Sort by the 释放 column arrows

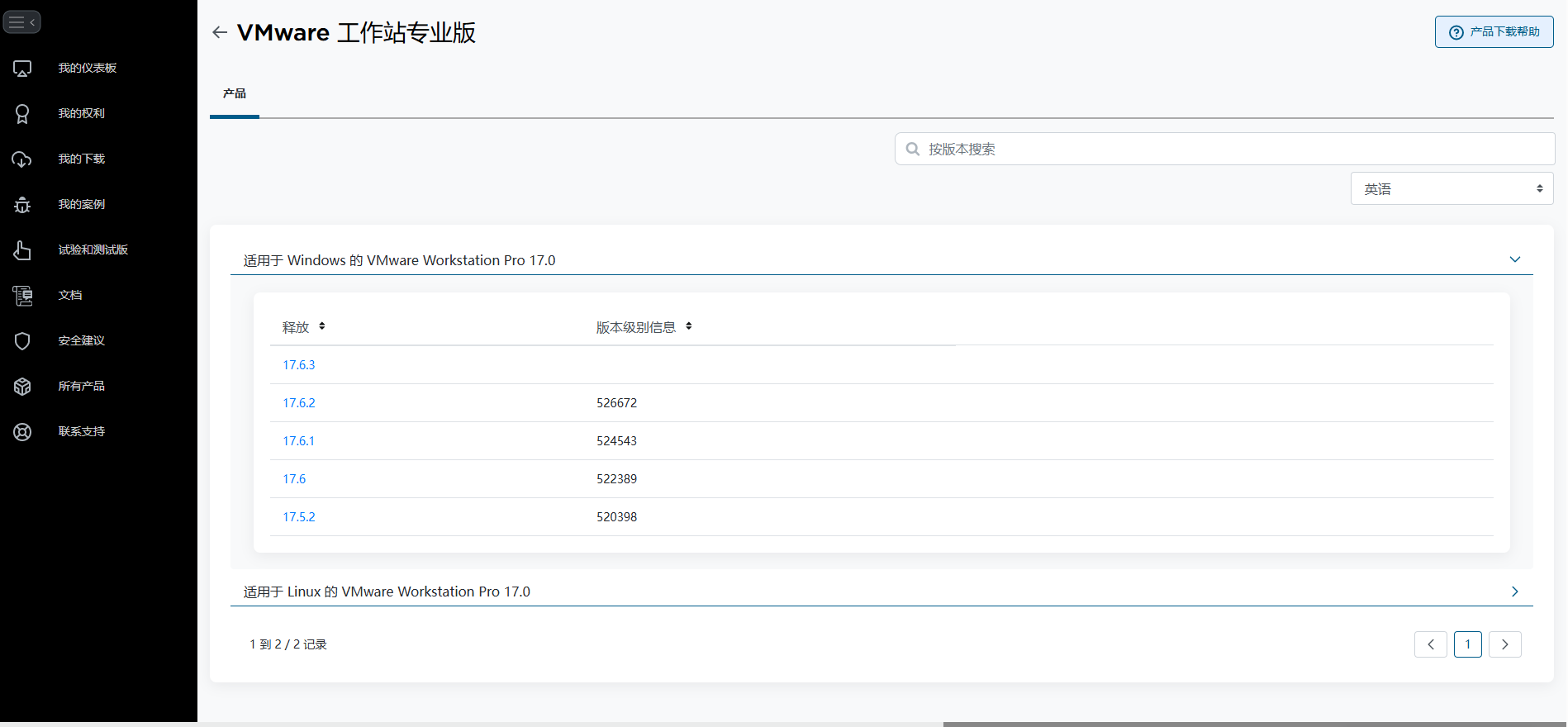(x=322, y=326)
